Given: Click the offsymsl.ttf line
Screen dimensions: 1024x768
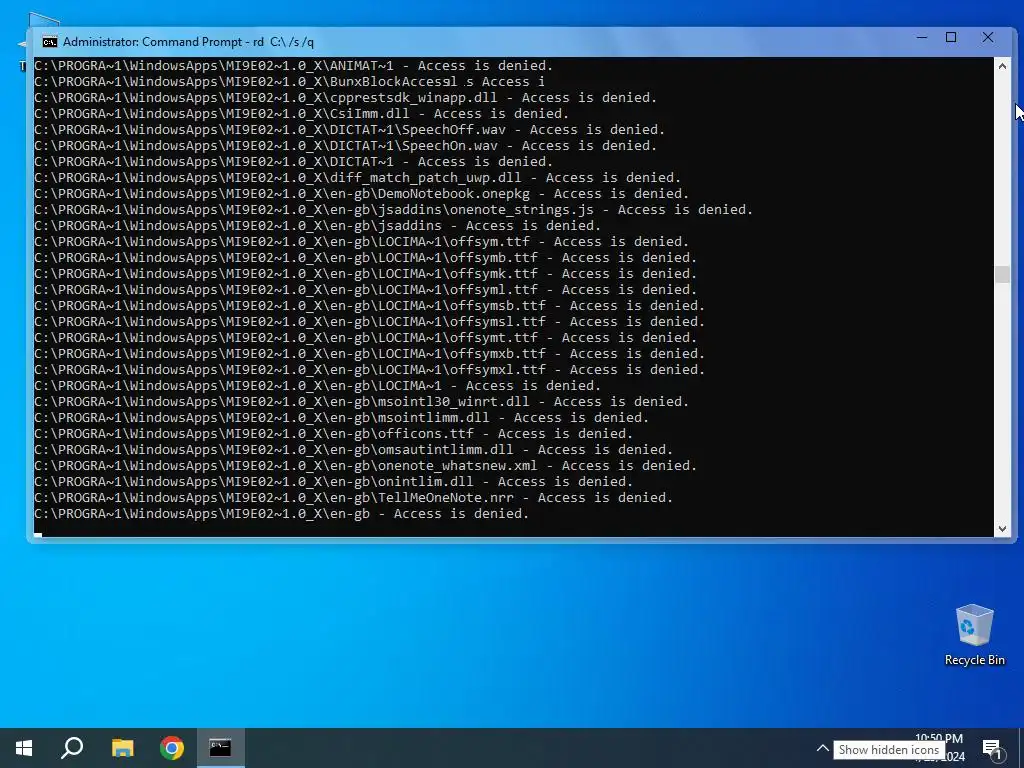Looking at the screenshot, I should pos(370,322).
